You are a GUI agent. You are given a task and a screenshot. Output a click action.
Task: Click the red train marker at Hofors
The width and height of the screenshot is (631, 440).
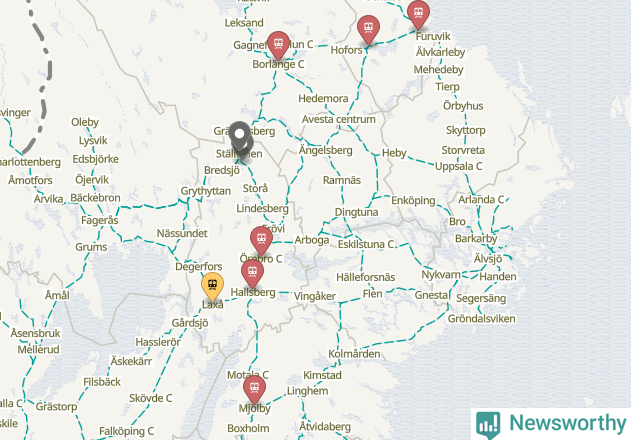pyautogui.click(x=368, y=29)
